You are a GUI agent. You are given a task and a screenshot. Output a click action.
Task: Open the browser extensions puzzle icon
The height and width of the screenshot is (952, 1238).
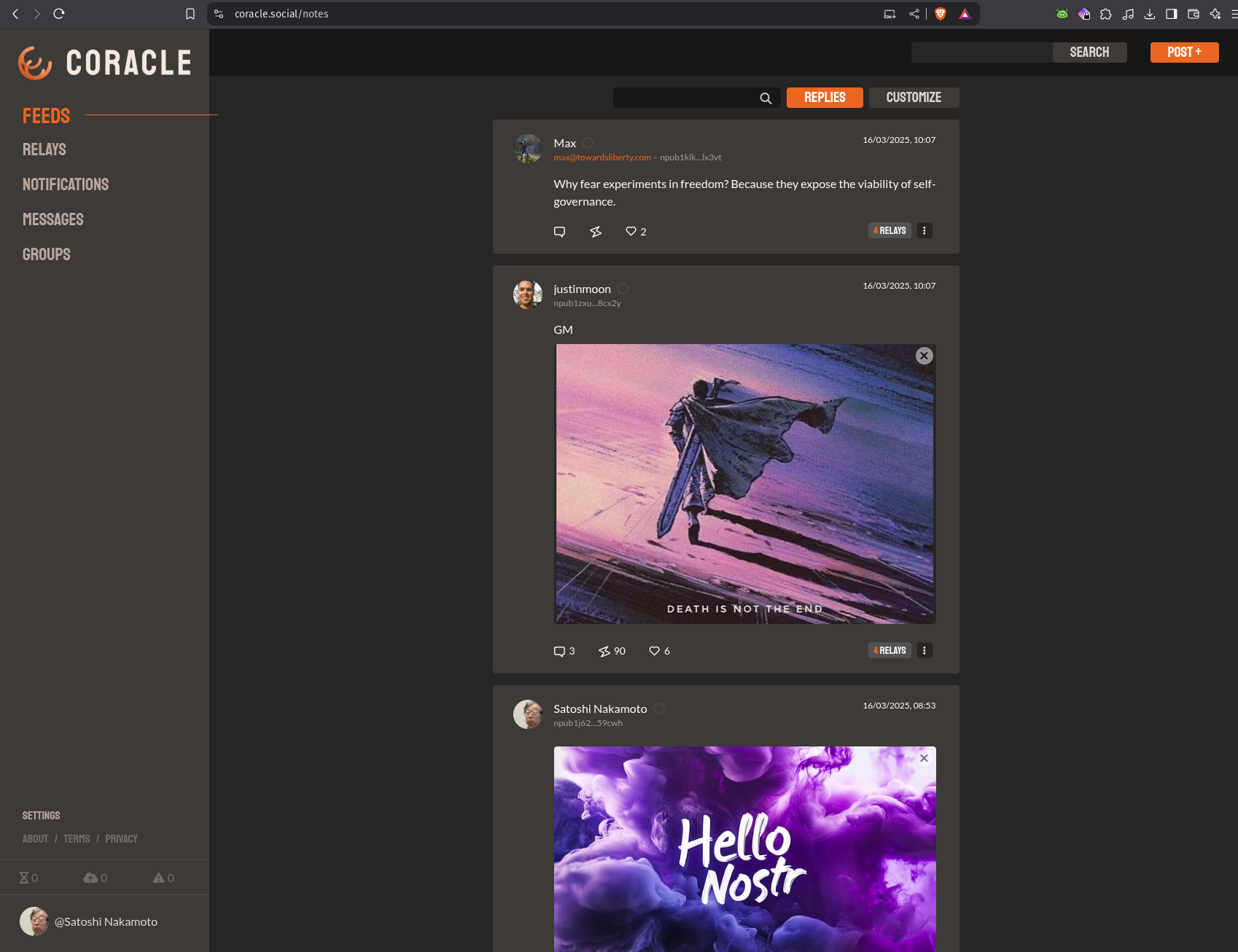pyautogui.click(x=1106, y=14)
